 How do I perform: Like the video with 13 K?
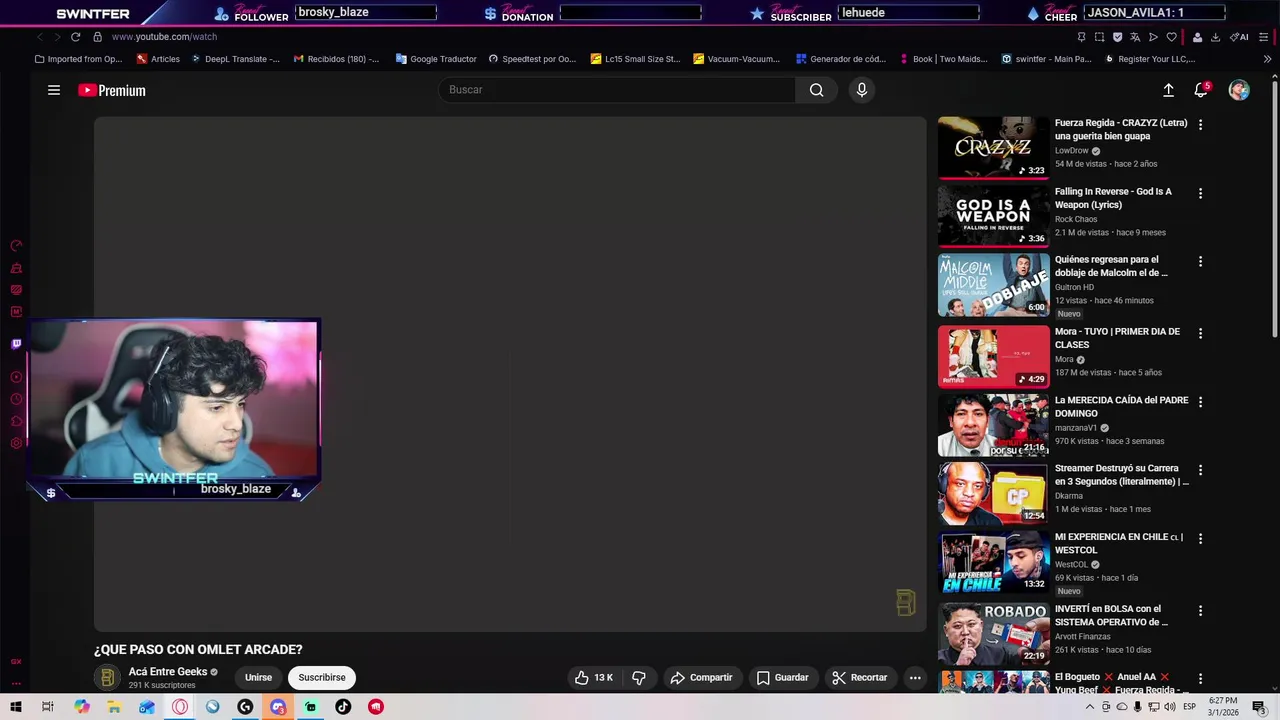(593, 677)
